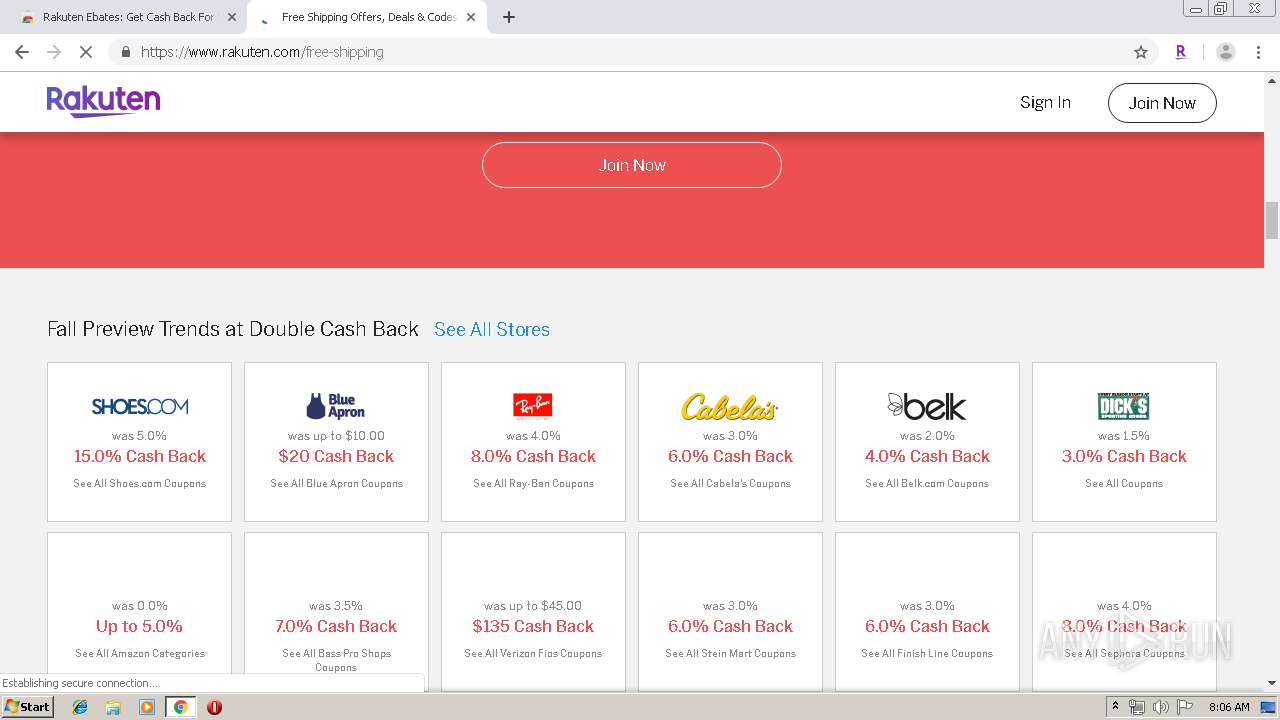This screenshot has height=720, width=1280.
Task: Click the page vertical scrollbar thumb
Action: [x=1272, y=220]
